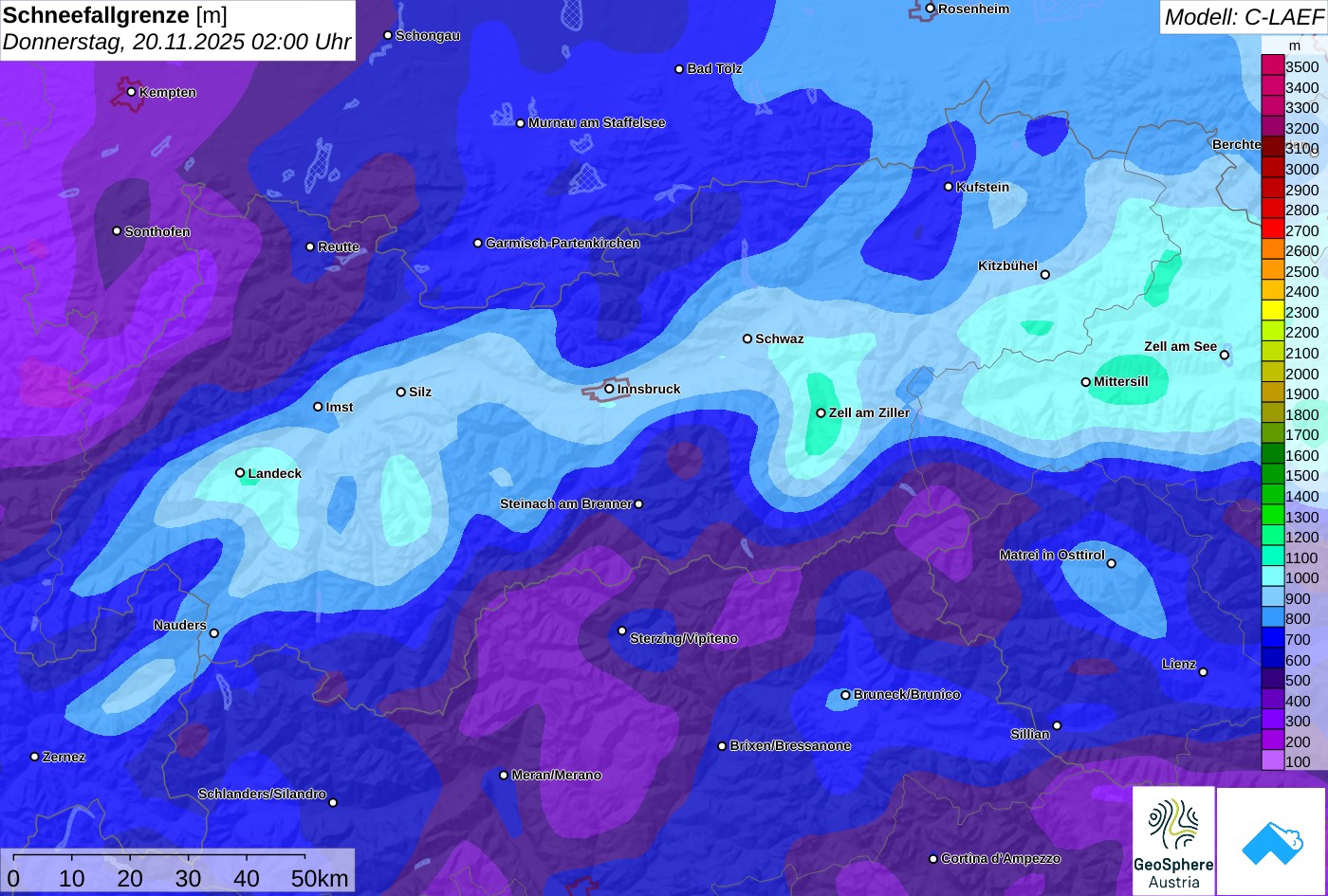Click the legend unit label m
Viewport: 1328px width, 896px height.
click(1294, 46)
